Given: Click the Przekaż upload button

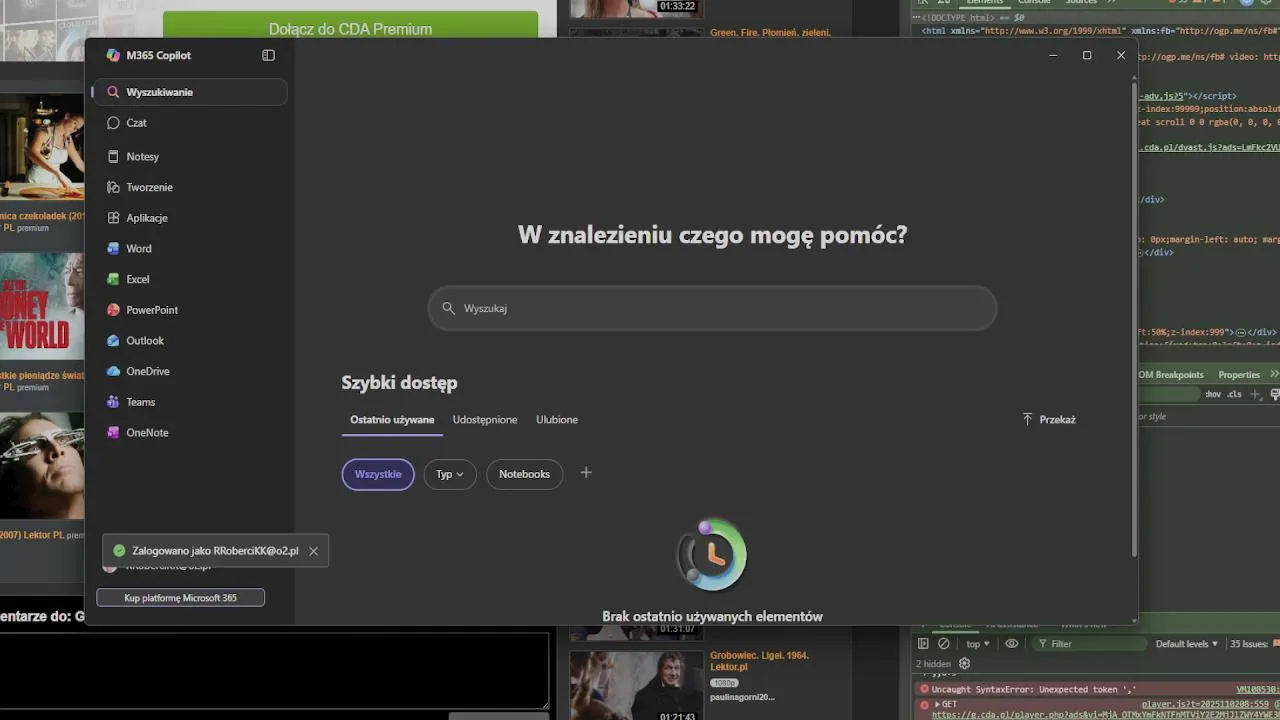Looking at the screenshot, I should coord(1049,420).
